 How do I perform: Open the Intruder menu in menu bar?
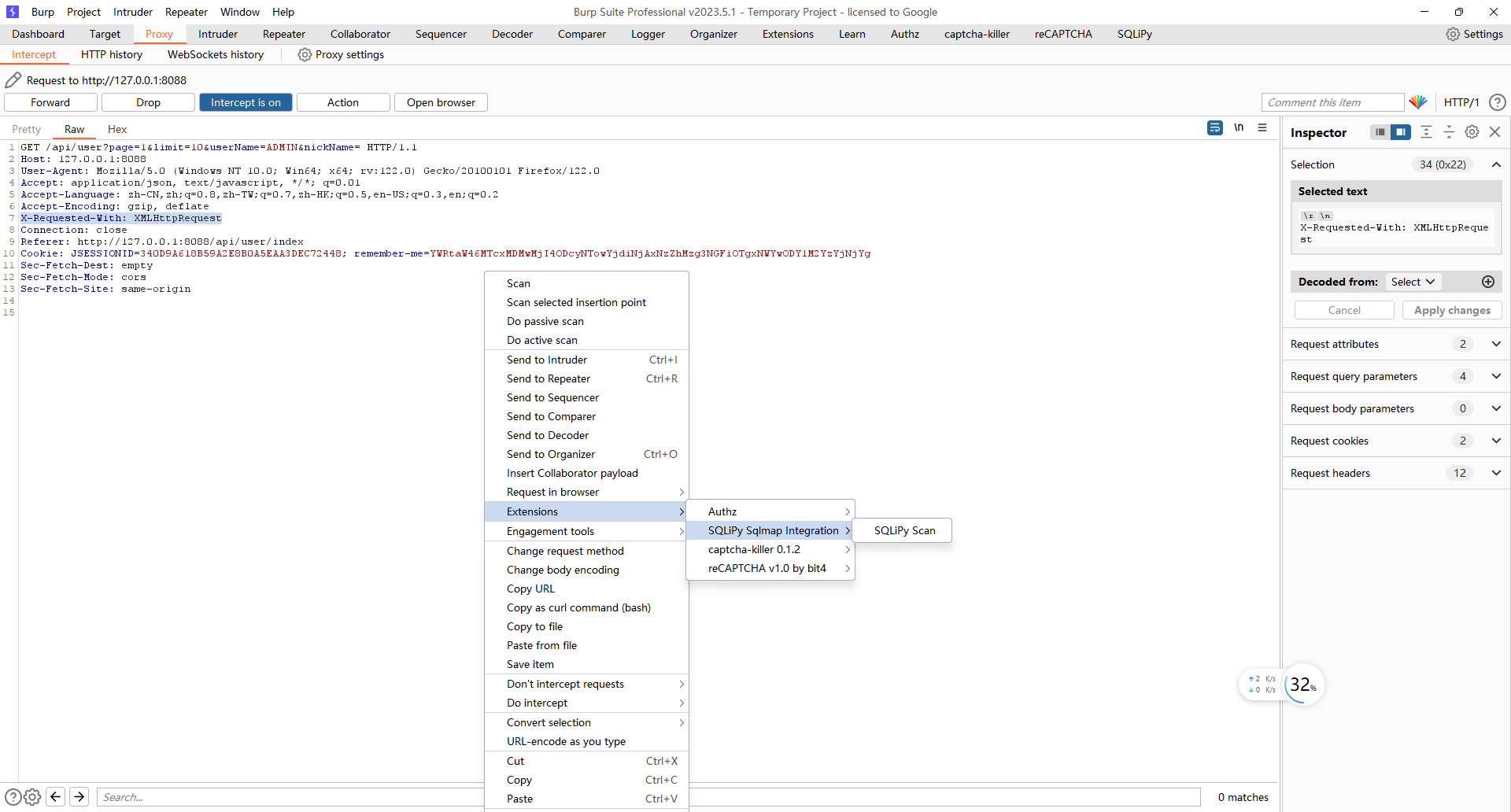(133, 12)
